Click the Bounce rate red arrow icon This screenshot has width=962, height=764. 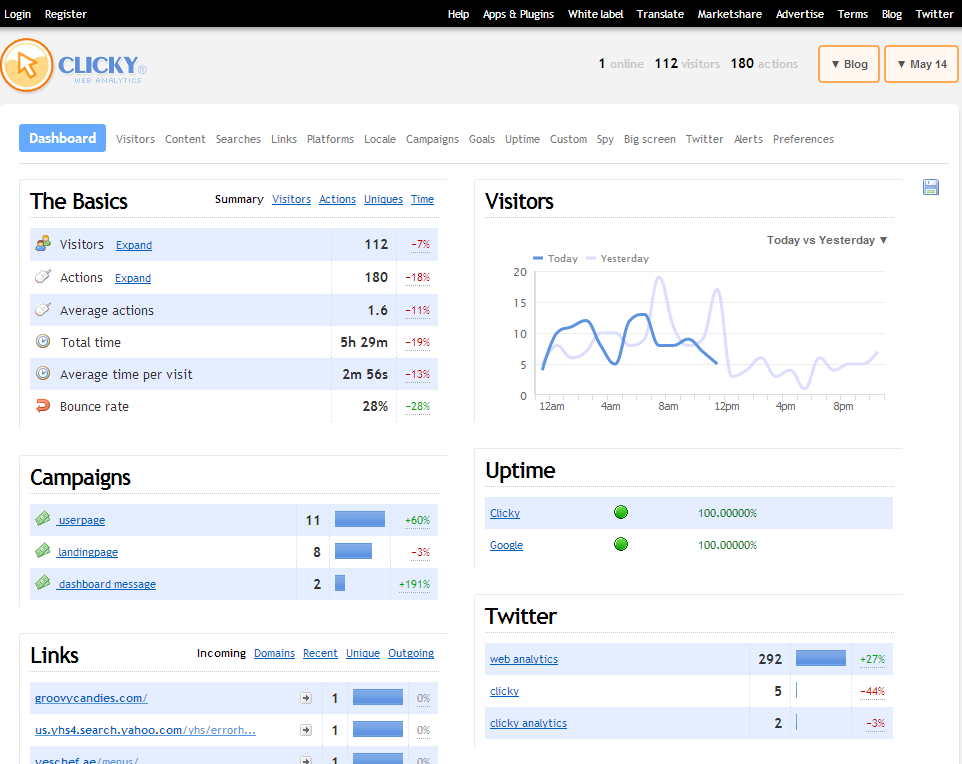tap(43, 406)
